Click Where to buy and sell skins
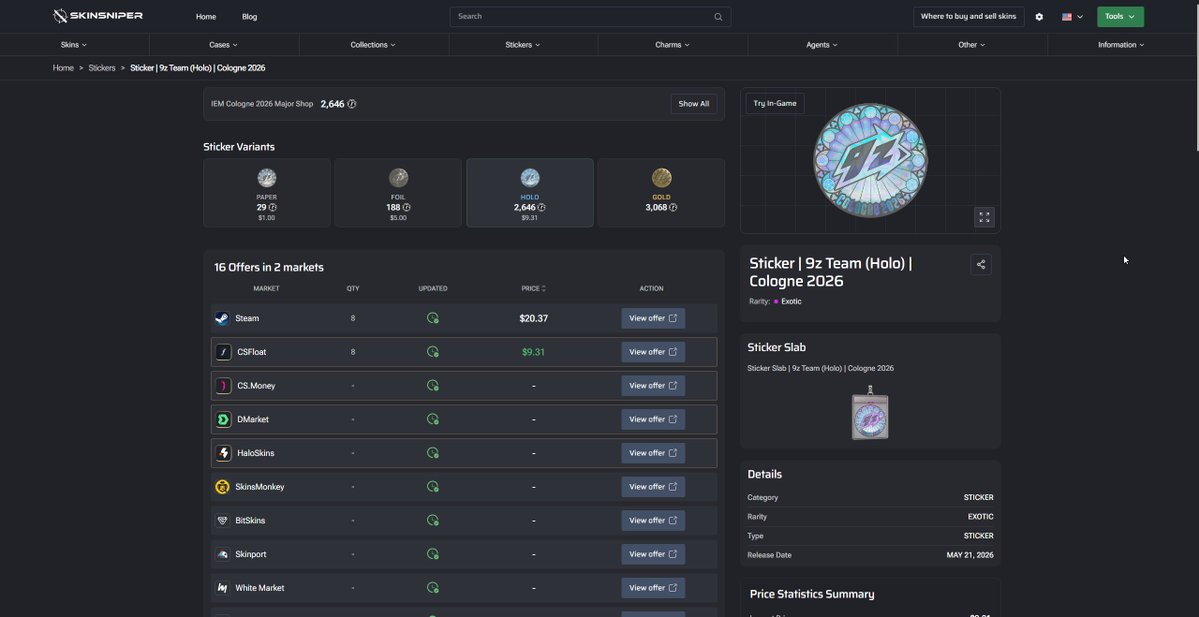1199x617 pixels. (968, 17)
